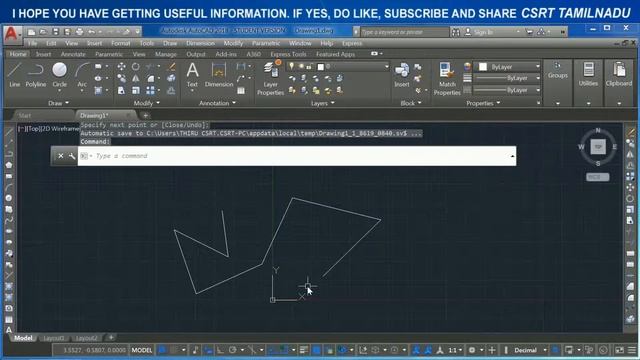Viewport: 640px width, 360px height.
Task: Toggle clean screen icon in status bar
Action: tap(619, 350)
